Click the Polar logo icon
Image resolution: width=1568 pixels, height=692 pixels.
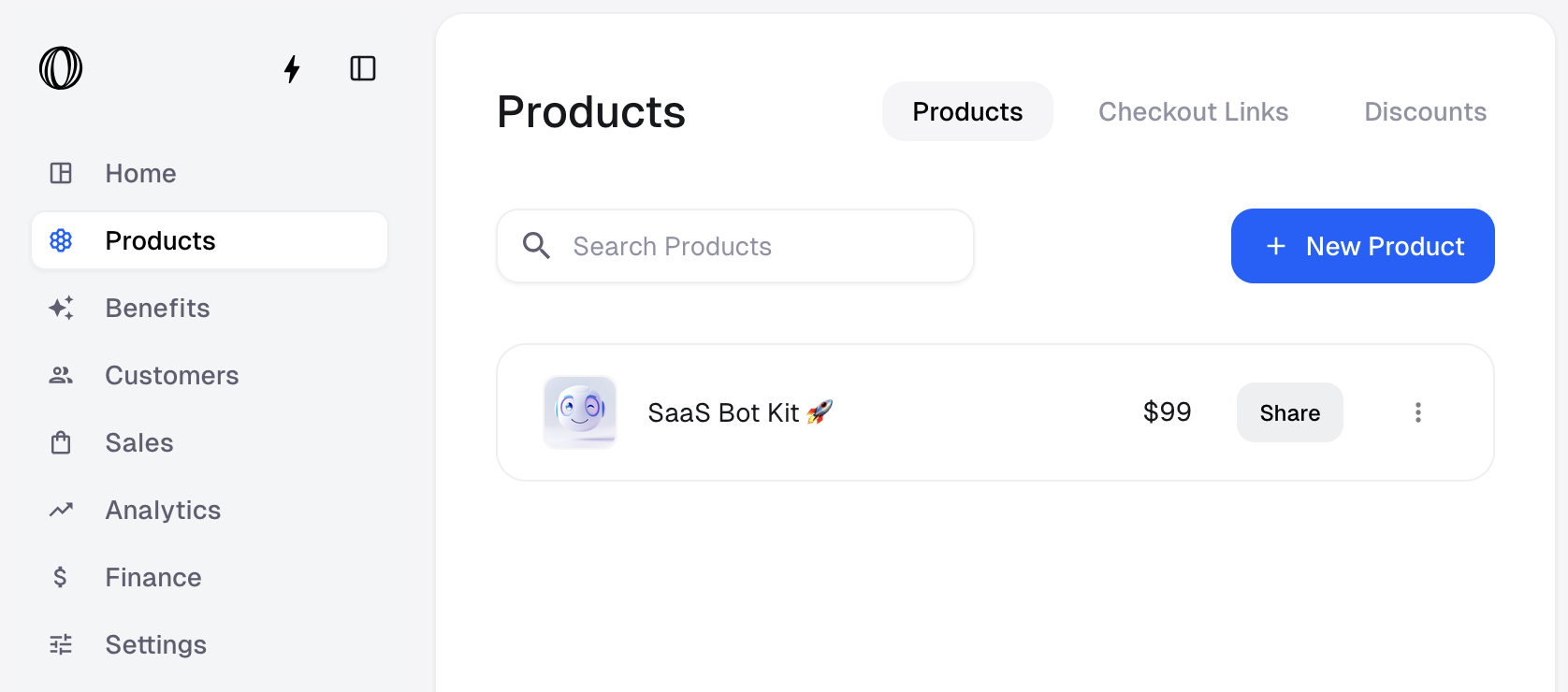coord(61,68)
